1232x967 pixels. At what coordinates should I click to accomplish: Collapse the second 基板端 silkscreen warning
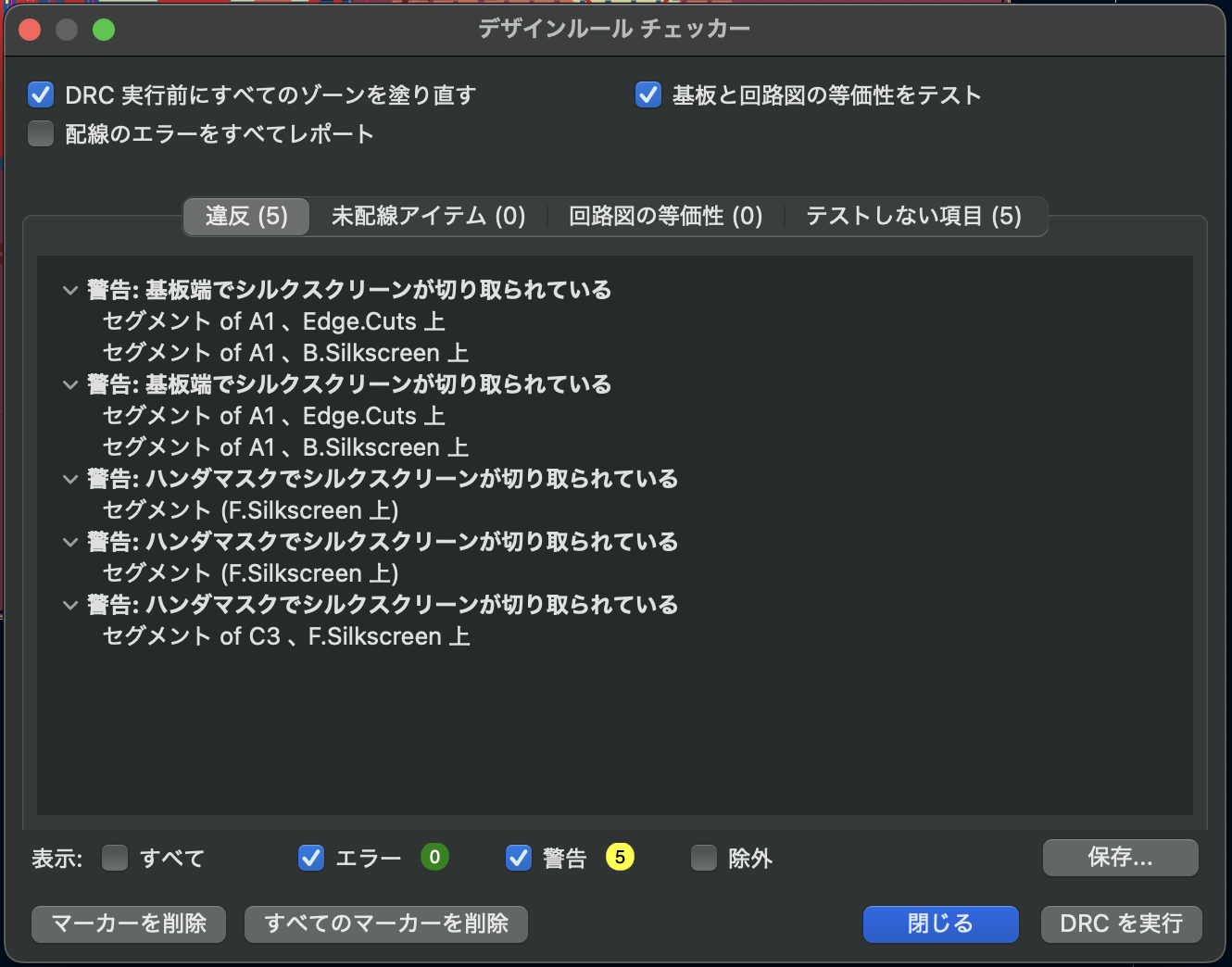[70, 384]
